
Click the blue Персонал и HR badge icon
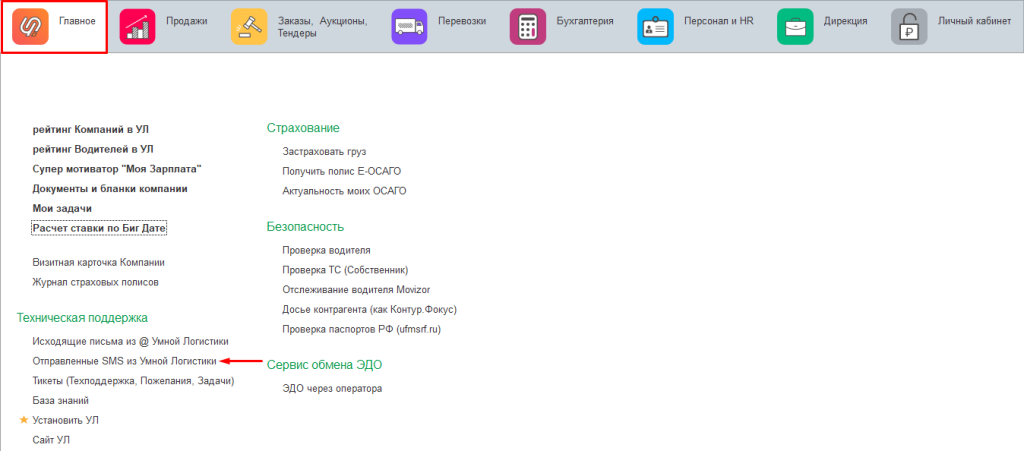pos(655,27)
